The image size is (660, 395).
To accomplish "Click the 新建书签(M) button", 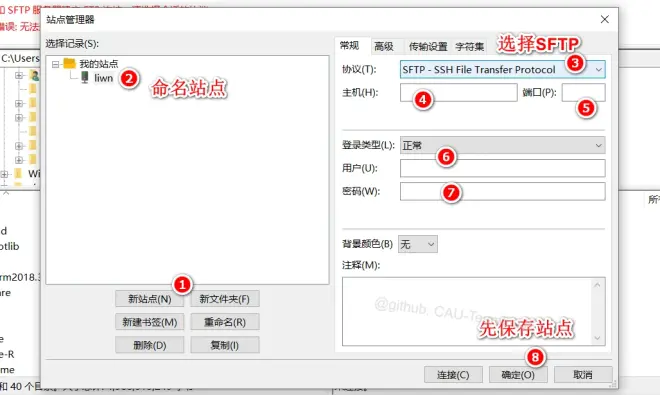I will point(149,322).
